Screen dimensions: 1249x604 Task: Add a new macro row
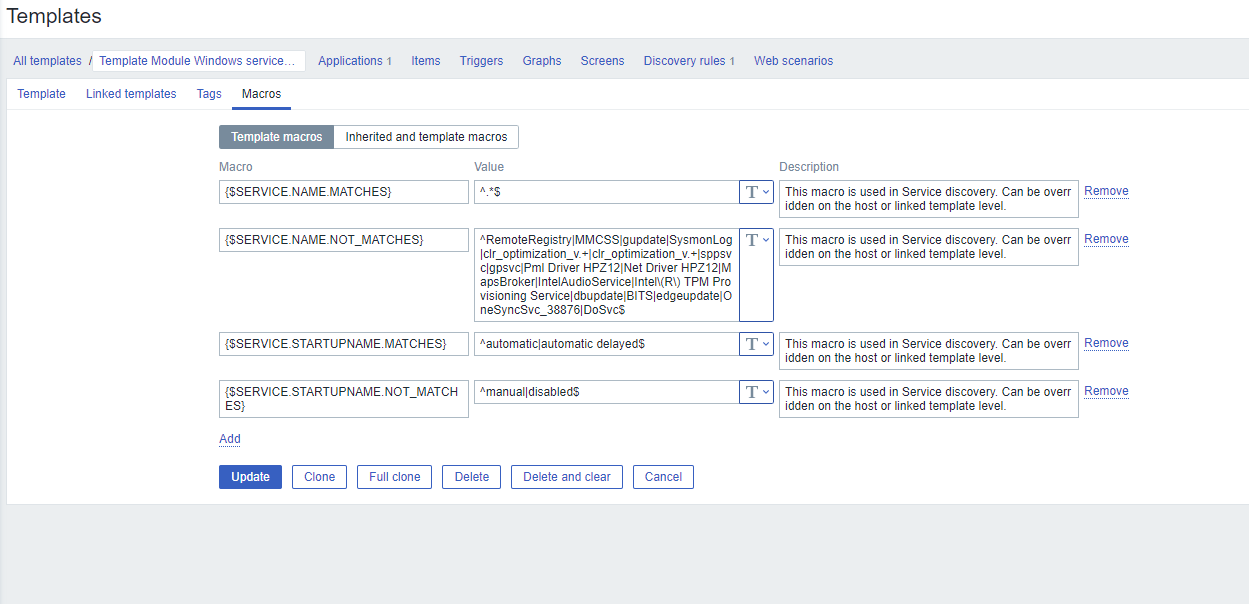(x=230, y=439)
